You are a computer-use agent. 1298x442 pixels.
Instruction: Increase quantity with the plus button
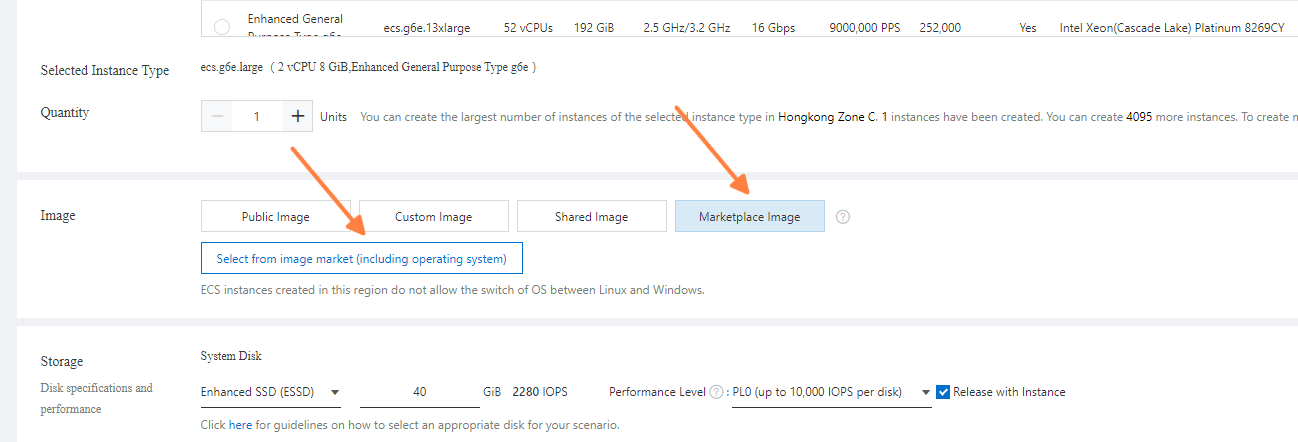pos(297,117)
